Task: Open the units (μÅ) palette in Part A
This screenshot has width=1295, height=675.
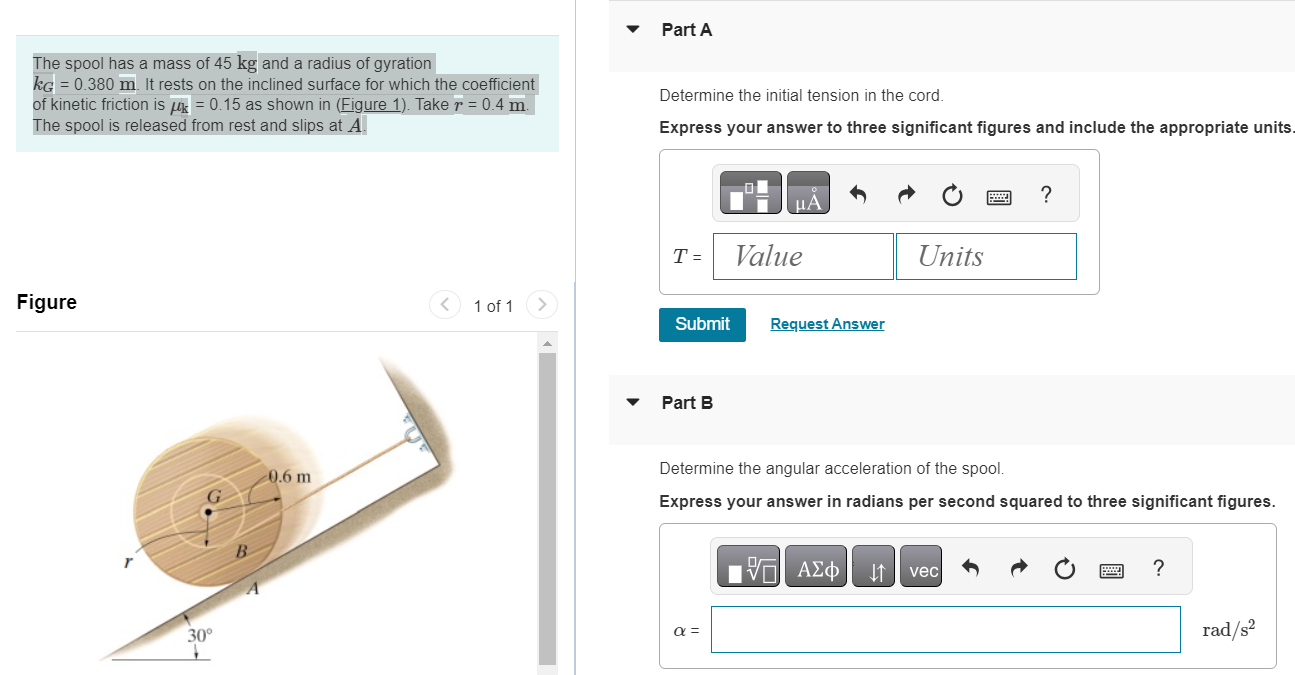Action: [x=808, y=193]
